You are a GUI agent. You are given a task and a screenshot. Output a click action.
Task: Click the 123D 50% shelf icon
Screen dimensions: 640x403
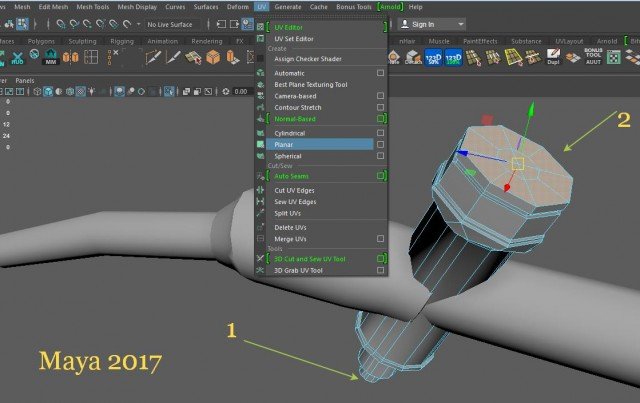point(433,58)
